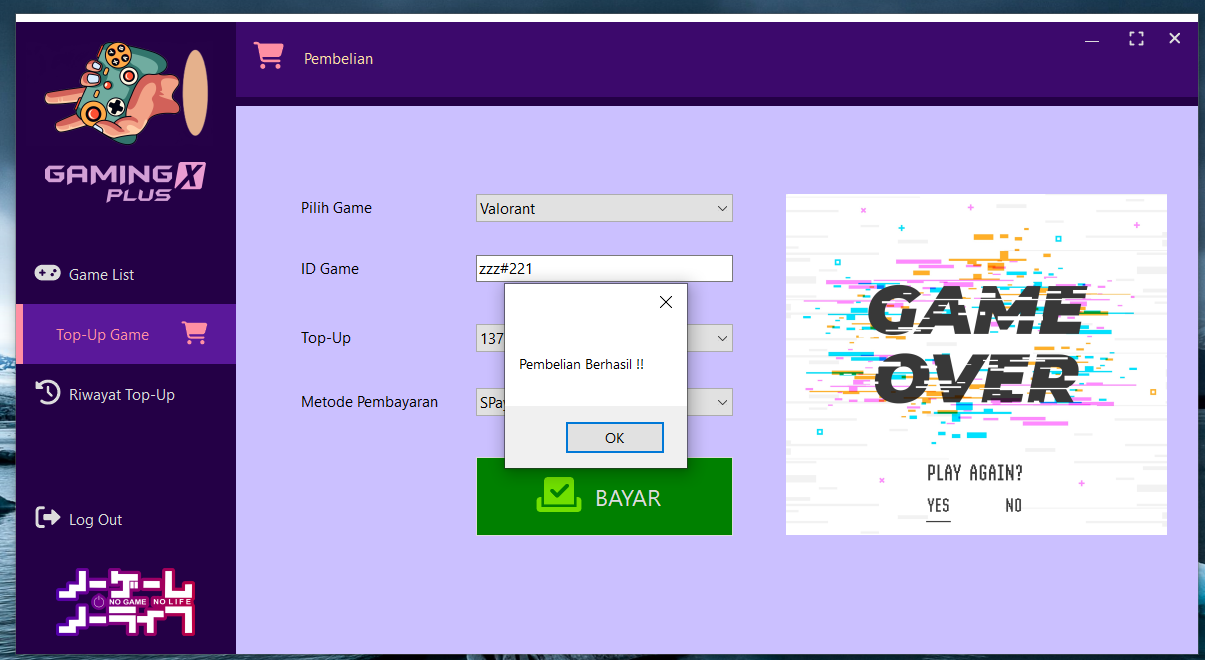The height and width of the screenshot is (660, 1205).
Task: Click the No Game No Life logo
Action: (126, 602)
